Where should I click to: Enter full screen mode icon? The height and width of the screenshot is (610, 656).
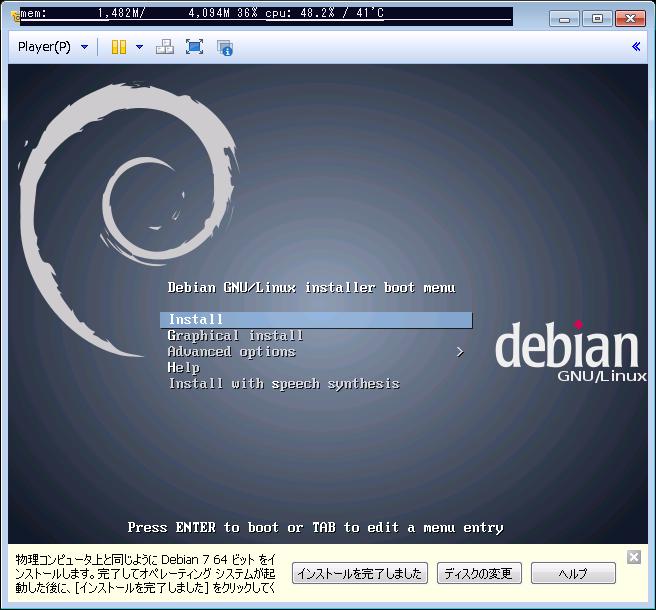[195, 47]
